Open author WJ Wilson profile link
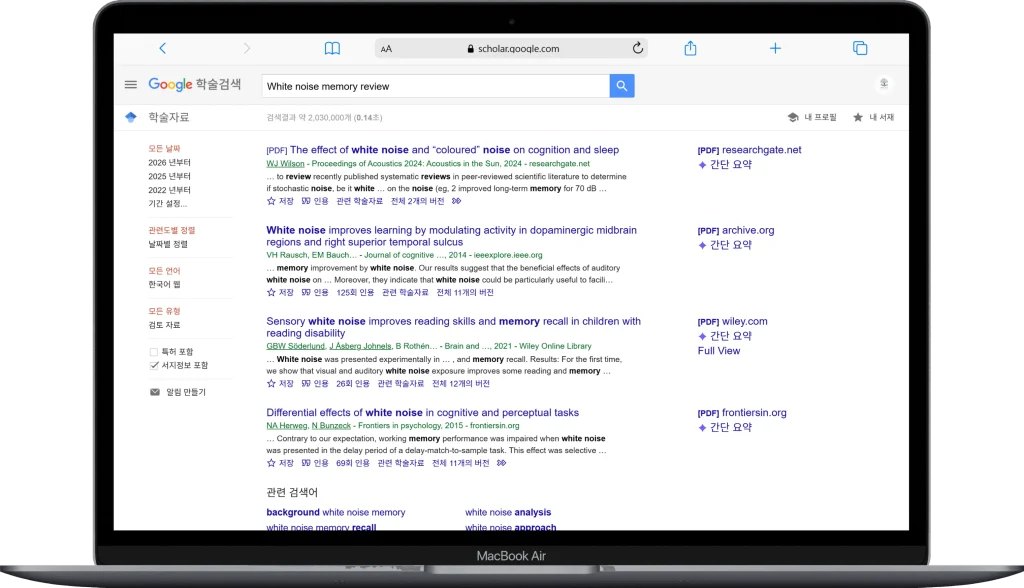This screenshot has width=1024, height=588. (x=285, y=164)
